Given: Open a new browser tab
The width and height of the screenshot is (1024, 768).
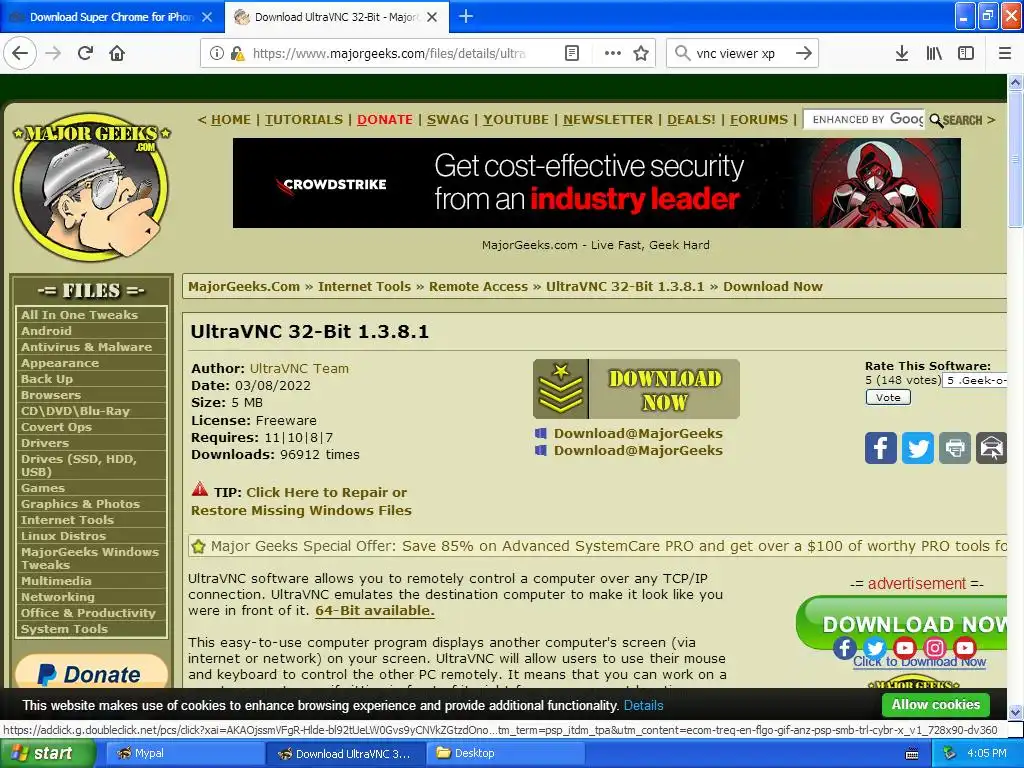Looking at the screenshot, I should click(x=466, y=16).
